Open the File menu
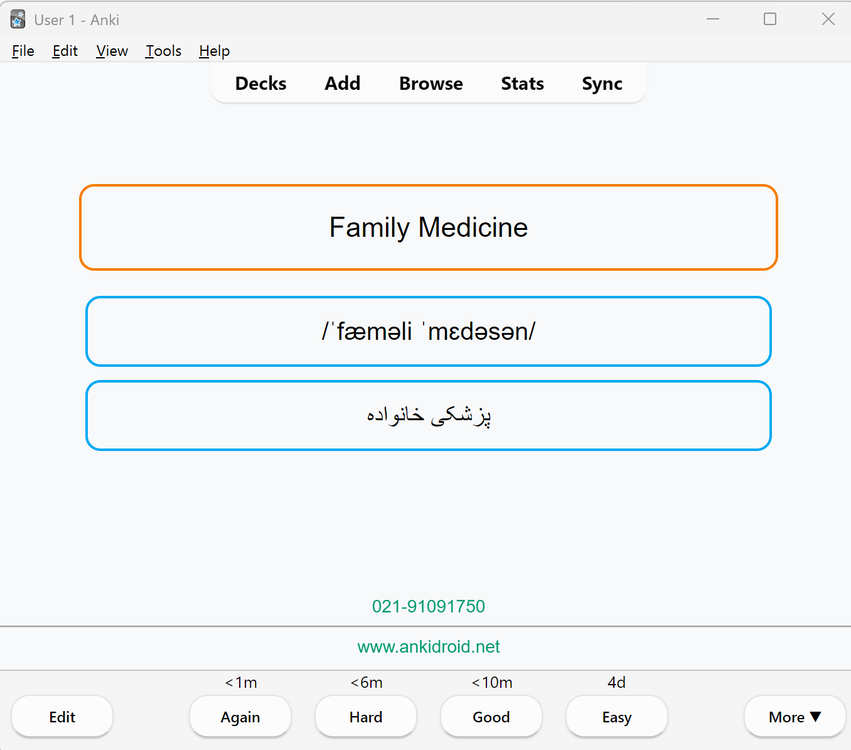Viewport: 851px width, 750px height. coord(23,51)
